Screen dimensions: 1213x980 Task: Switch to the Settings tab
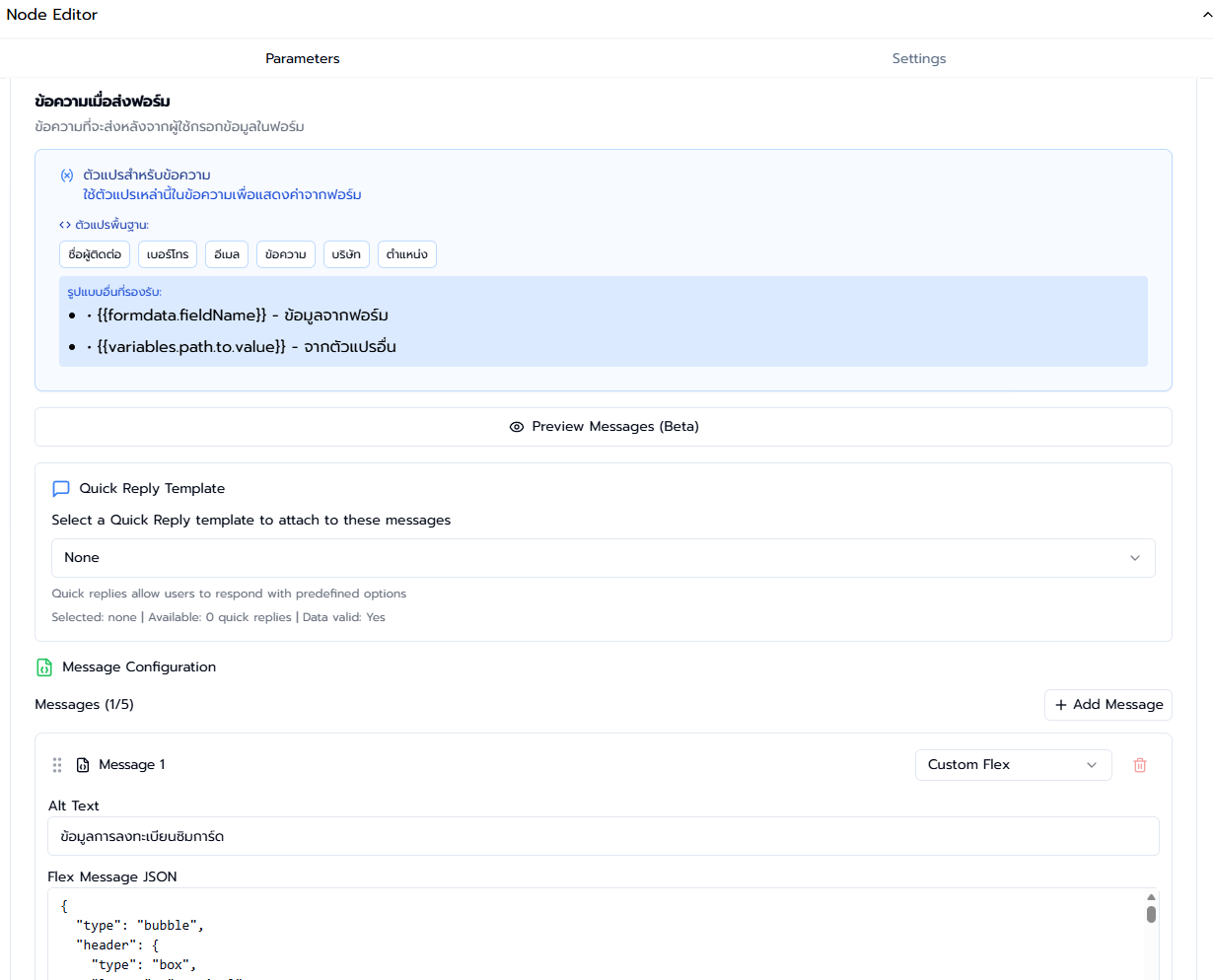(x=918, y=58)
